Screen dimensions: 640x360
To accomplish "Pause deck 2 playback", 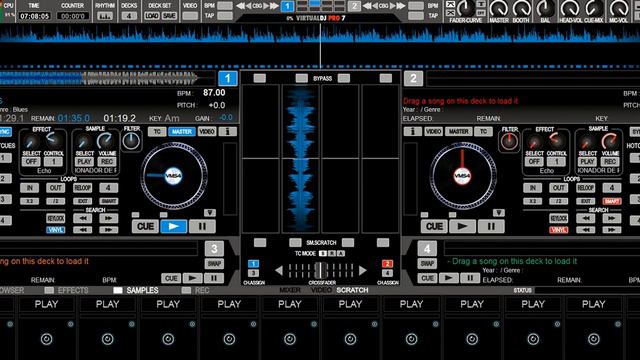I will [x=491, y=226].
